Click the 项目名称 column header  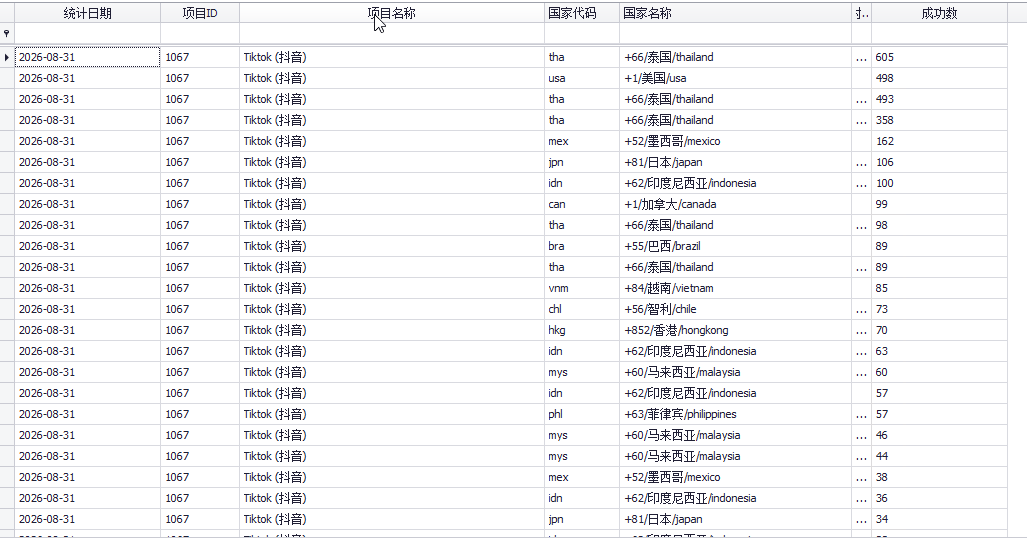(392, 12)
